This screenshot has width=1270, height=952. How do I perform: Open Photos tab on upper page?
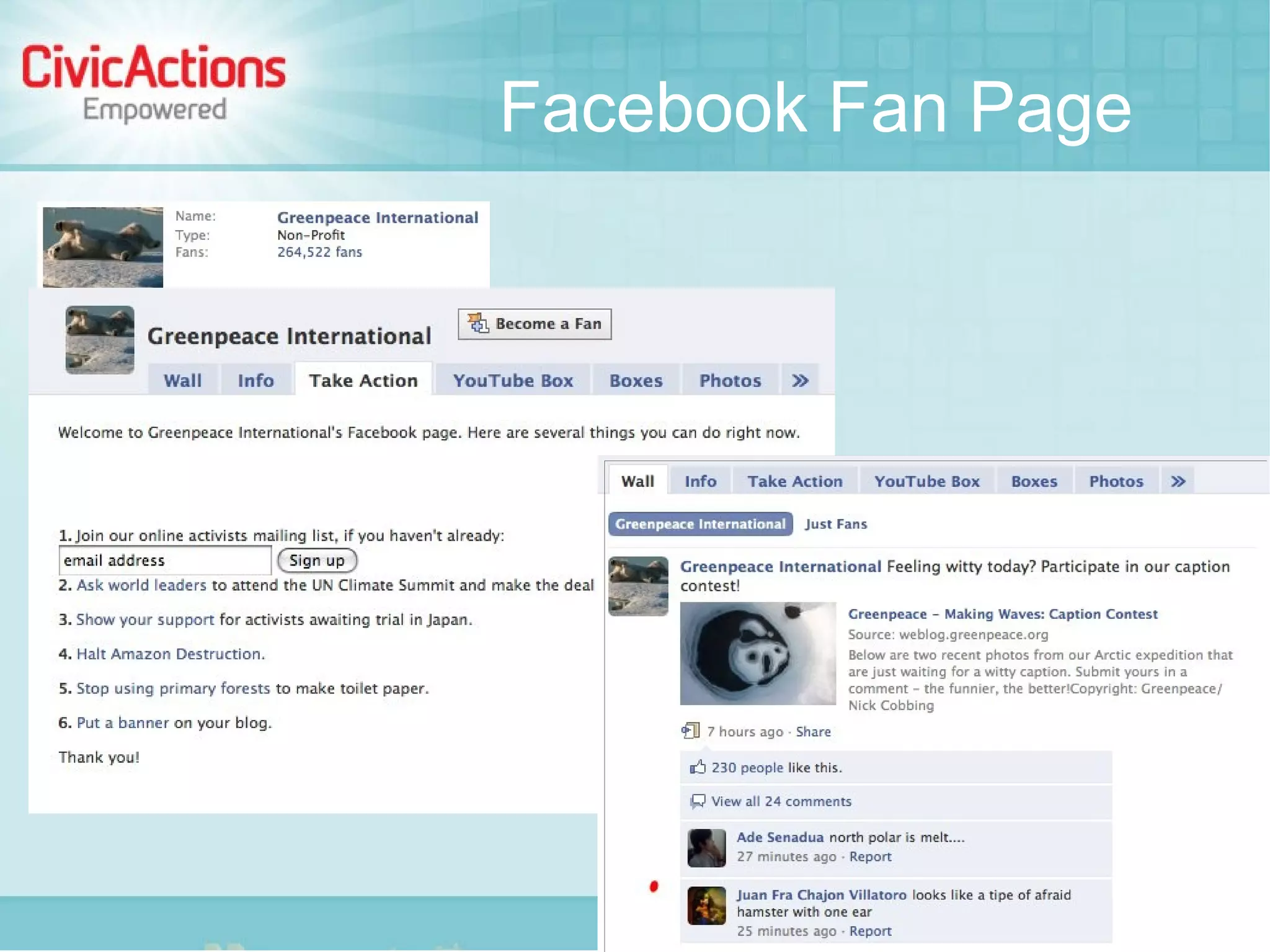(x=730, y=380)
